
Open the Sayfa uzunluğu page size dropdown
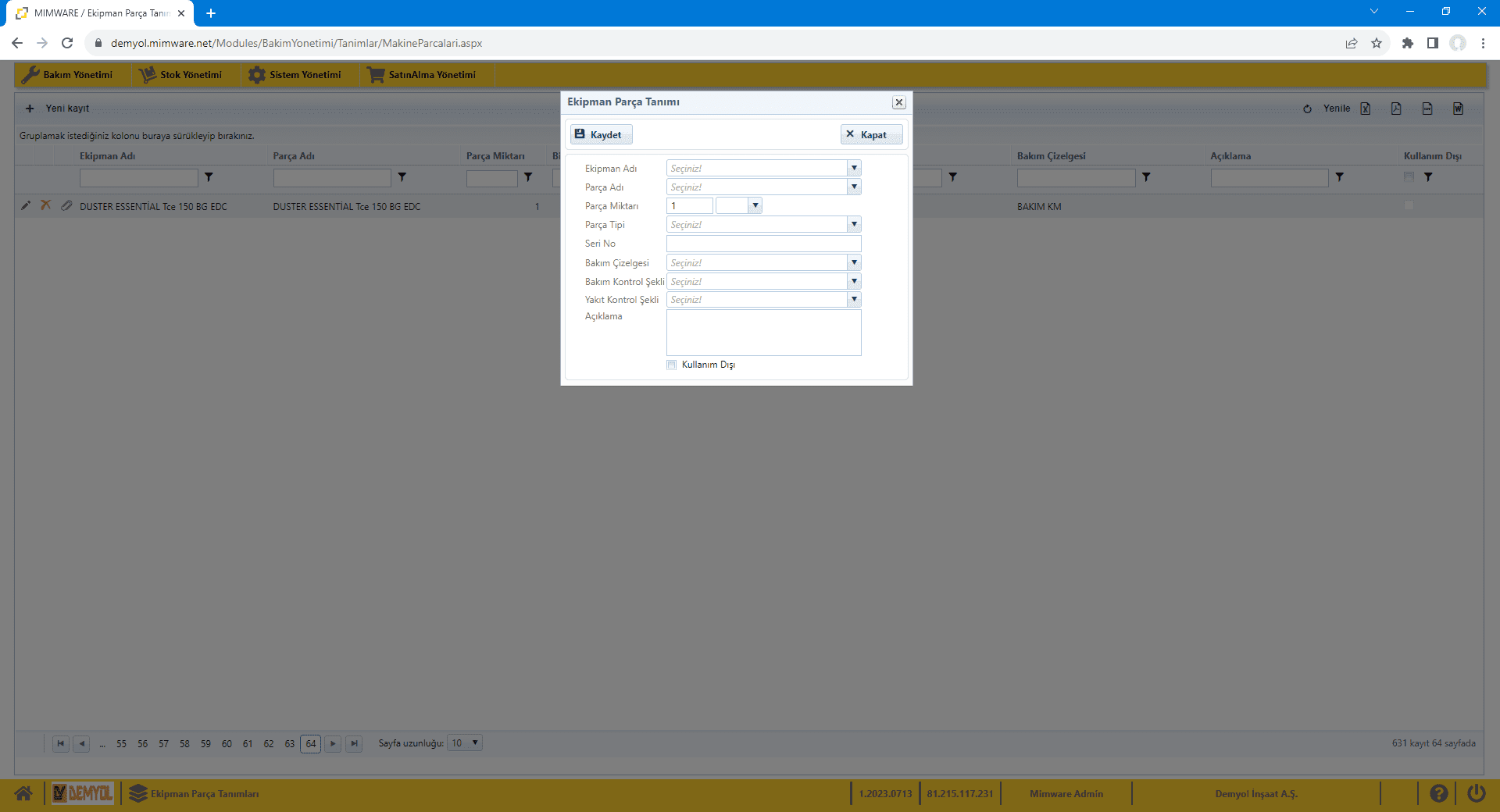click(474, 743)
